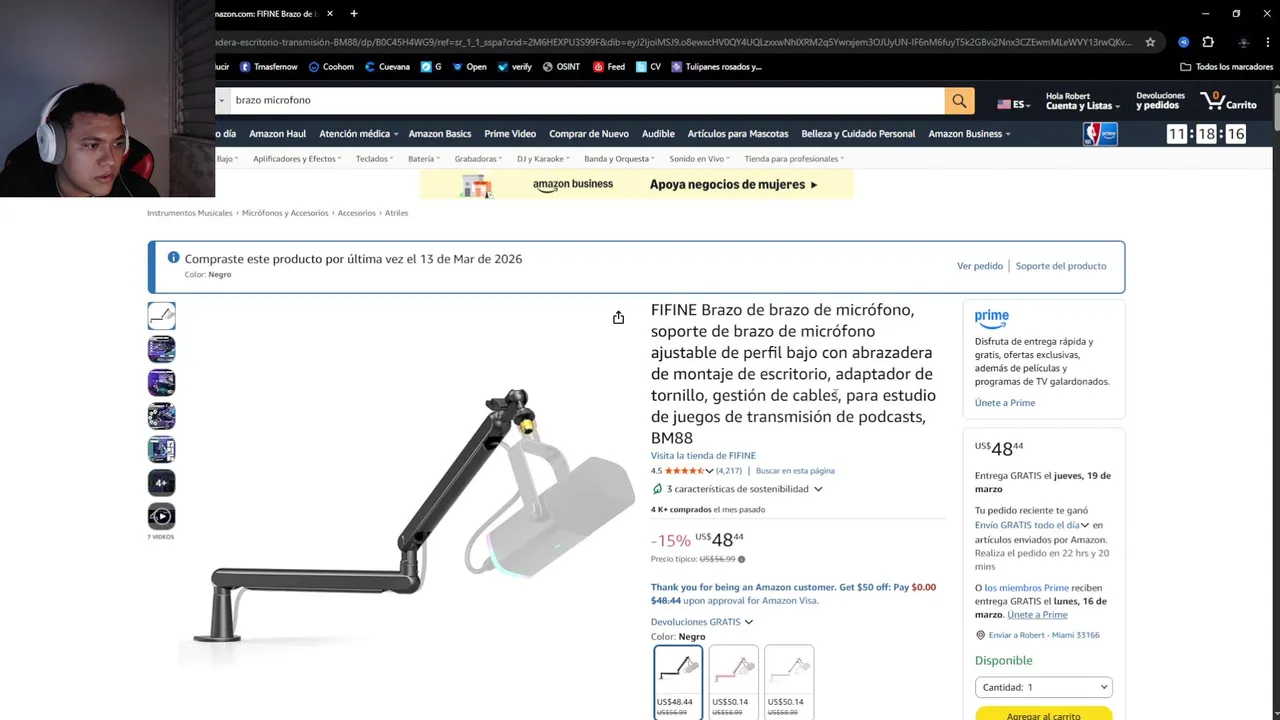The image size is (1280, 720).
Task: Open the Cuevana bookmark
Action: click(x=387, y=67)
